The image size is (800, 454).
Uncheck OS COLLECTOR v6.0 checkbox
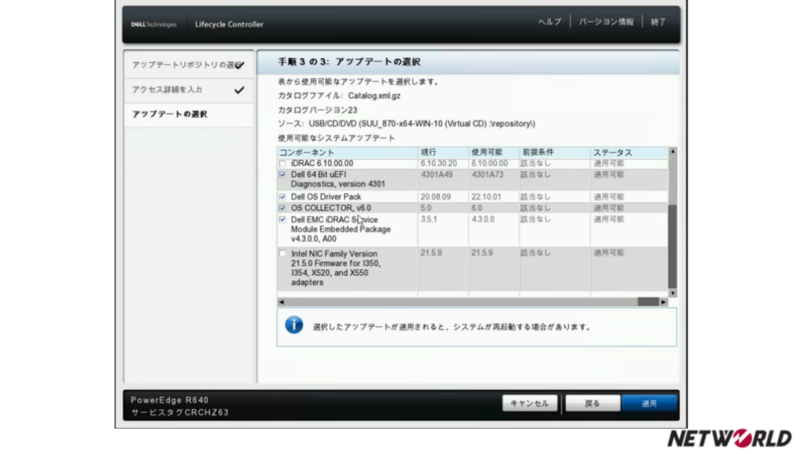coord(283,208)
